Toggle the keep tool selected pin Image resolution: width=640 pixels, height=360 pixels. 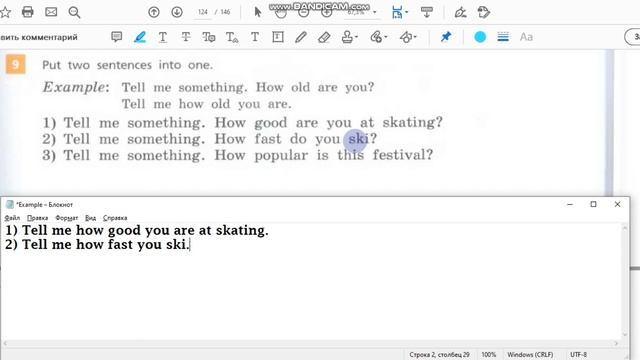[x=446, y=37]
